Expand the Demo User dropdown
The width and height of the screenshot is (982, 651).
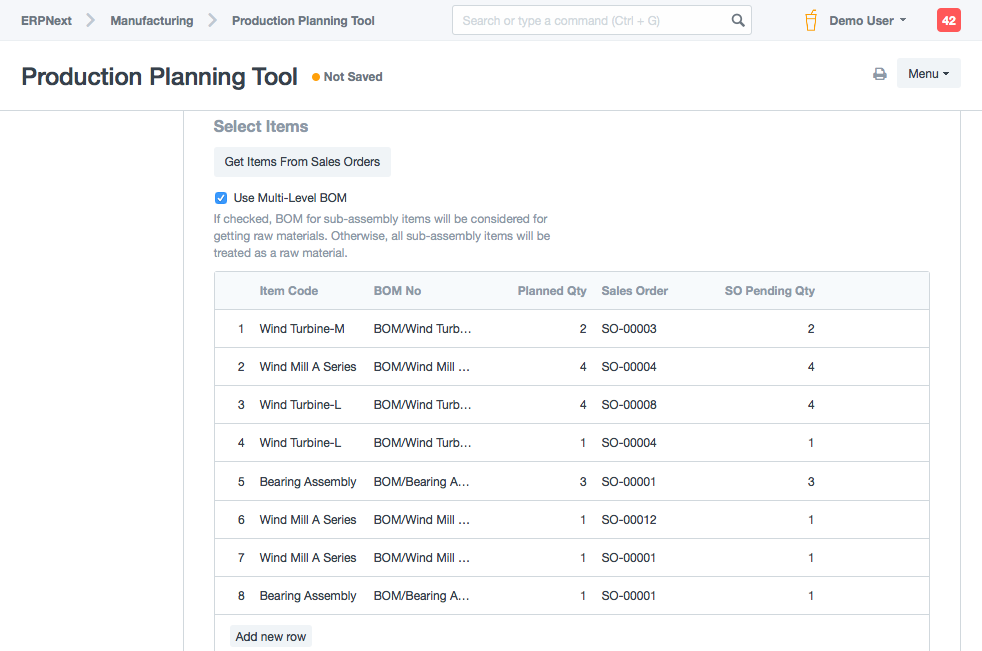click(867, 21)
